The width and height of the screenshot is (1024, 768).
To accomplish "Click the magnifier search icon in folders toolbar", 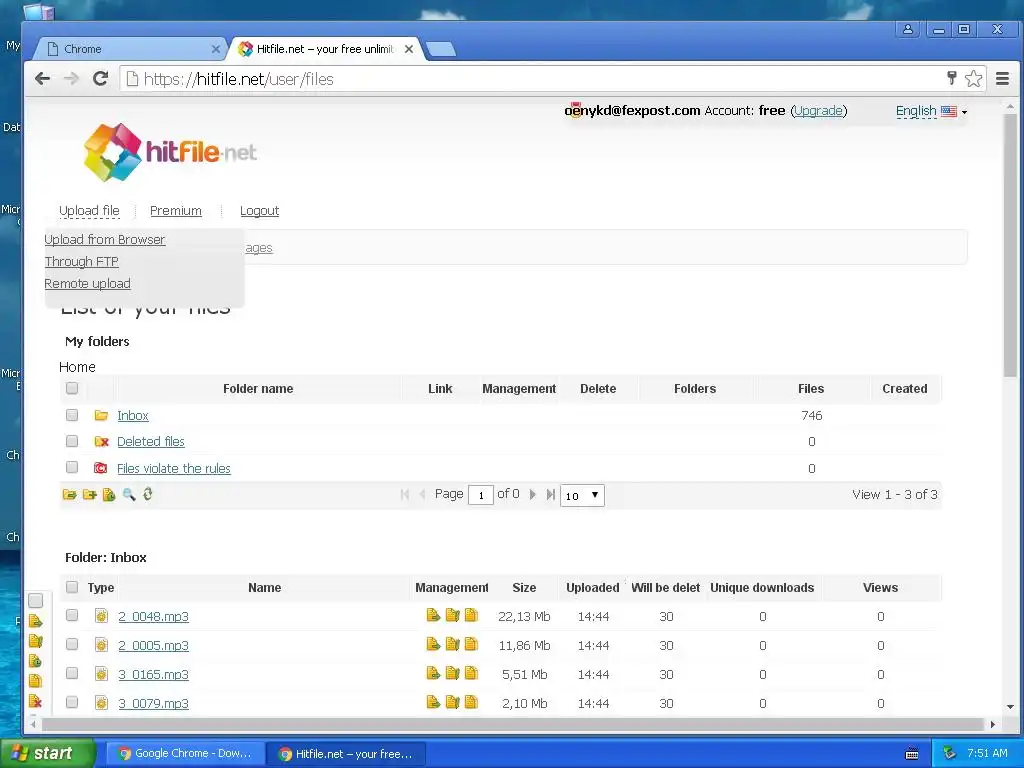I will (x=129, y=494).
